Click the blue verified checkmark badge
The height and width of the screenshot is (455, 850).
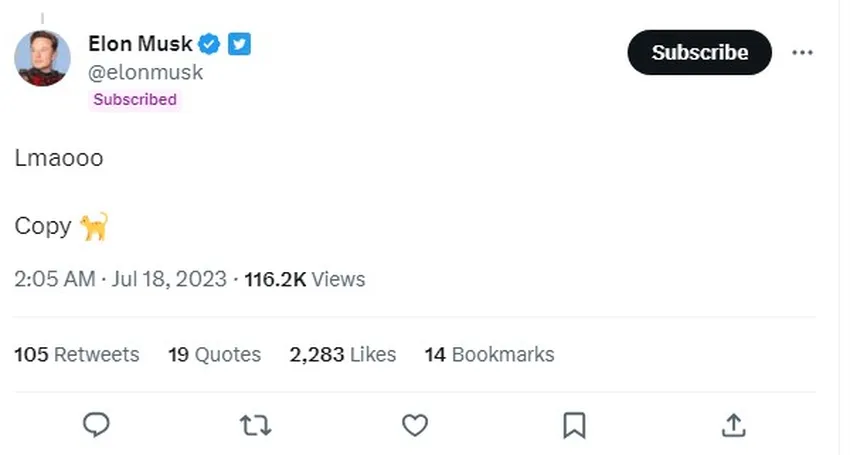(x=210, y=44)
